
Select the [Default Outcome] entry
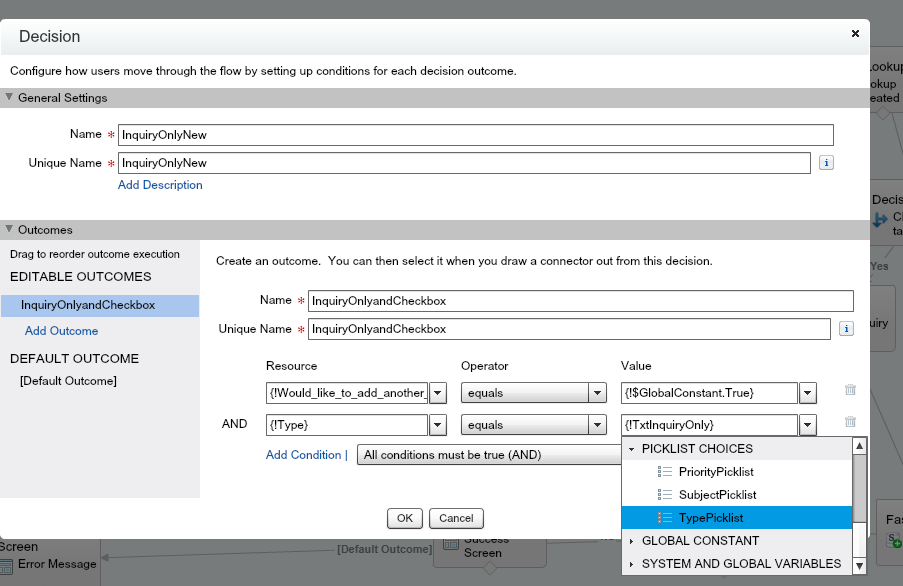(68, 381)
